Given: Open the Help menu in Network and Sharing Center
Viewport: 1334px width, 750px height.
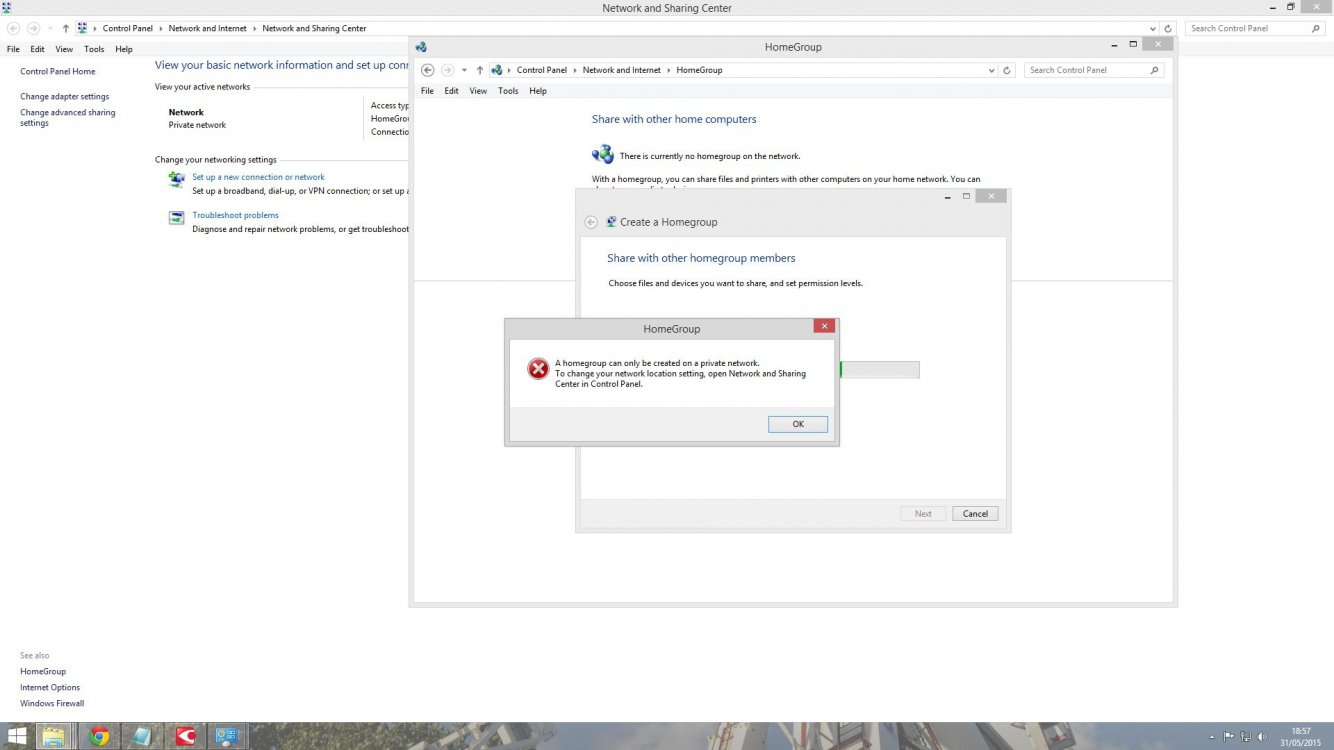Looking at the screenshot, I should click(x=124, y=49).
